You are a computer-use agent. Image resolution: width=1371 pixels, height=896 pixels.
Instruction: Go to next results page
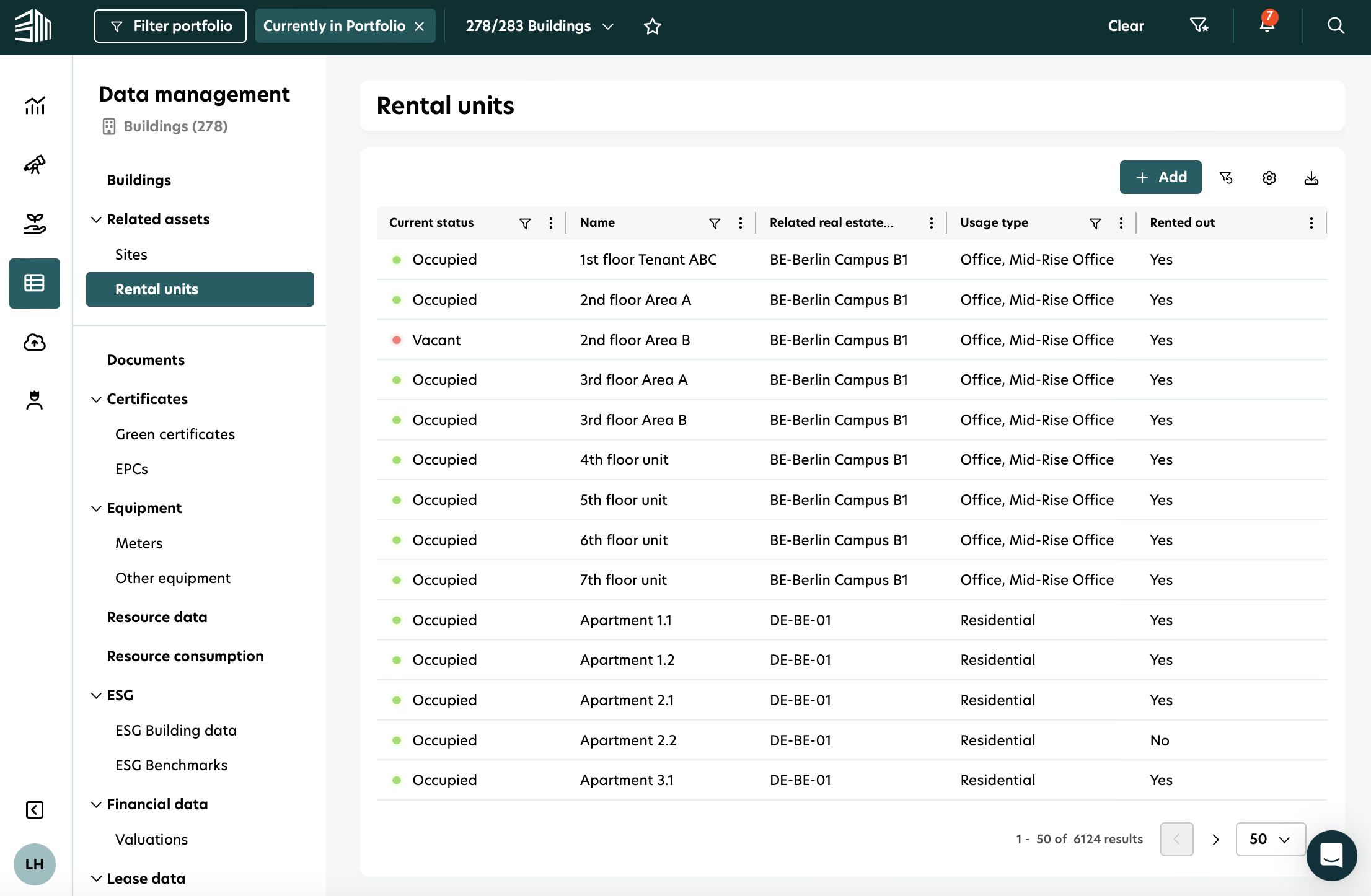pos(1215,839)
